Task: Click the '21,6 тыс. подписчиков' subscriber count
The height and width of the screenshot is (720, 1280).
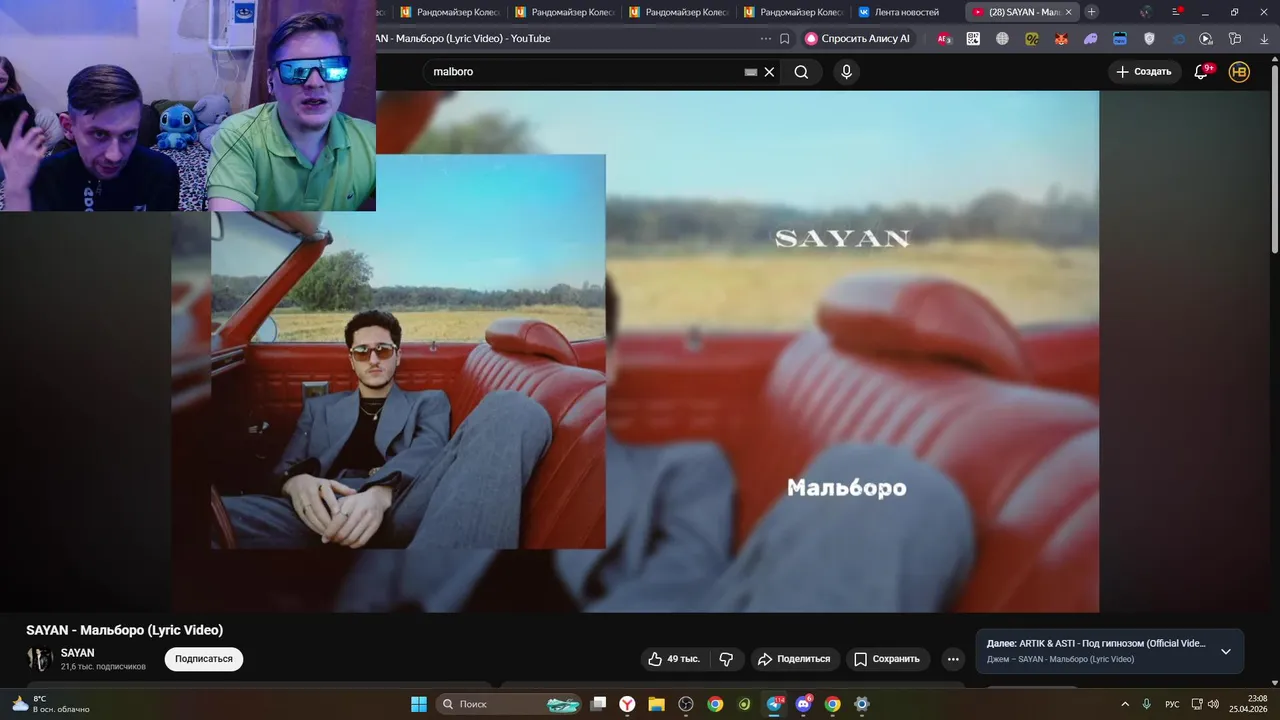Action: [103, 666]
